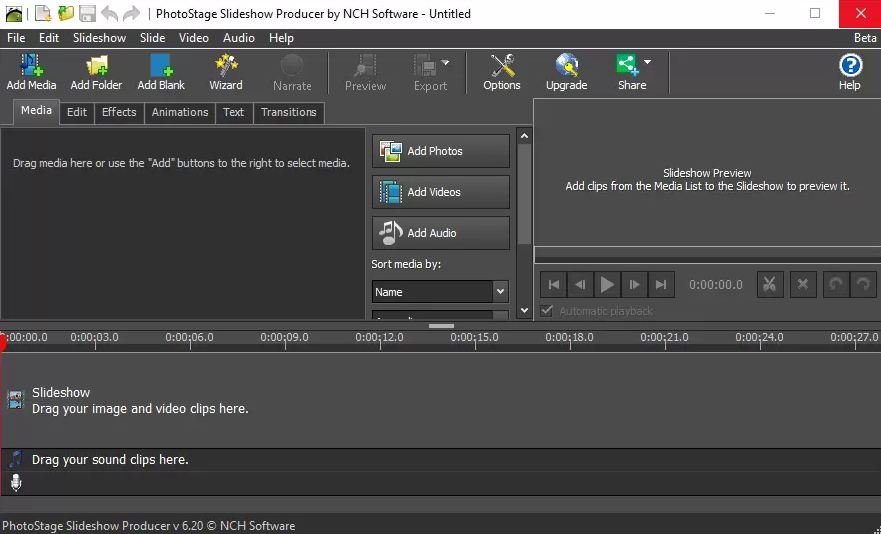Click the timeline ruler at 0:00:12.0

[380, 339]
